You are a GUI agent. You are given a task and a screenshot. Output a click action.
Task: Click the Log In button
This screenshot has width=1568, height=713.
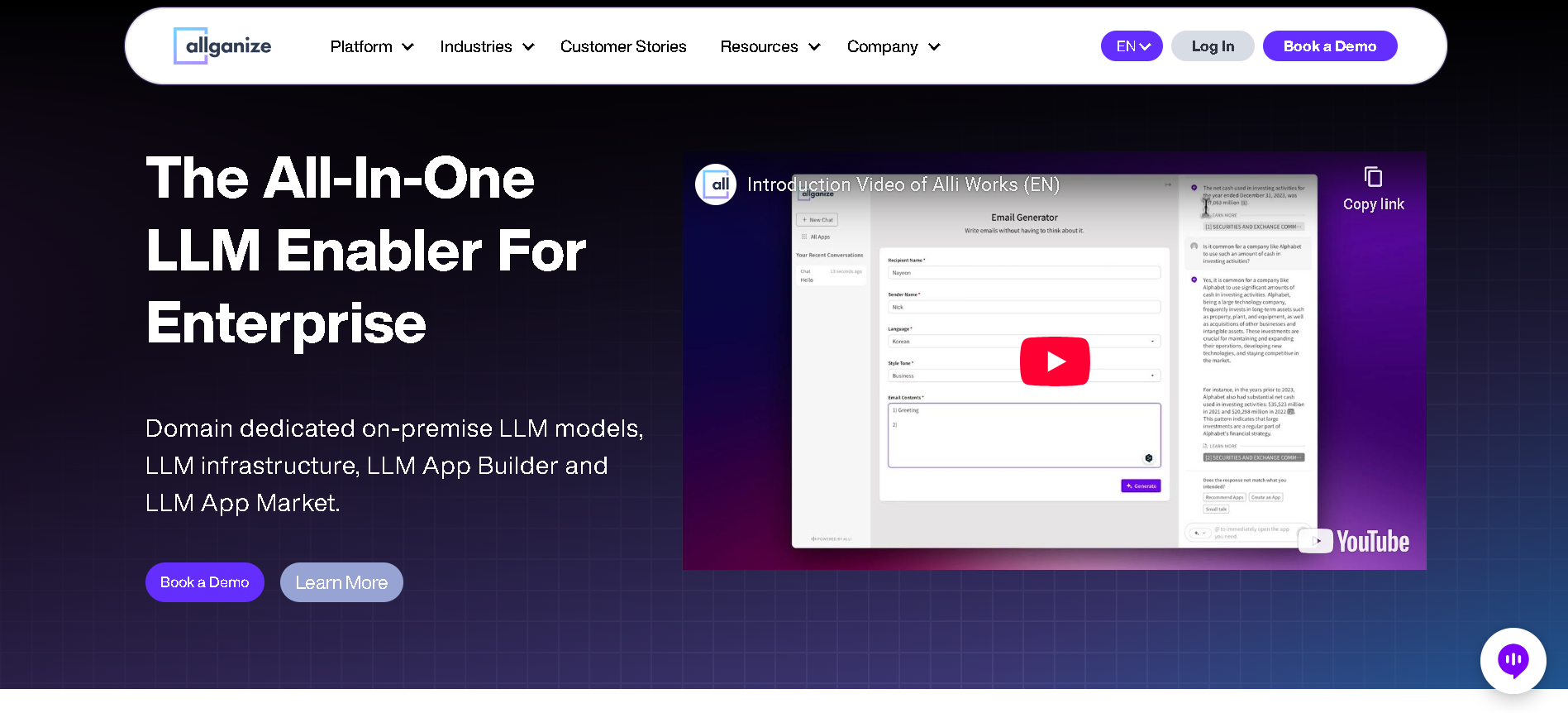(x=1213, y=46)
